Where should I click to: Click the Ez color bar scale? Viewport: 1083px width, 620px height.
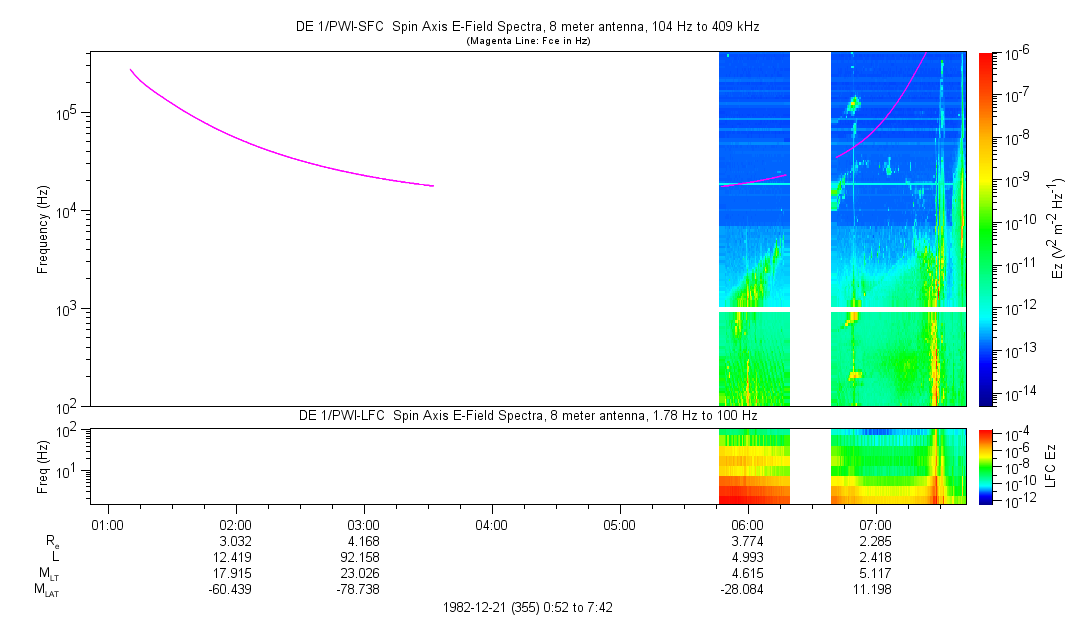[986, 229]
